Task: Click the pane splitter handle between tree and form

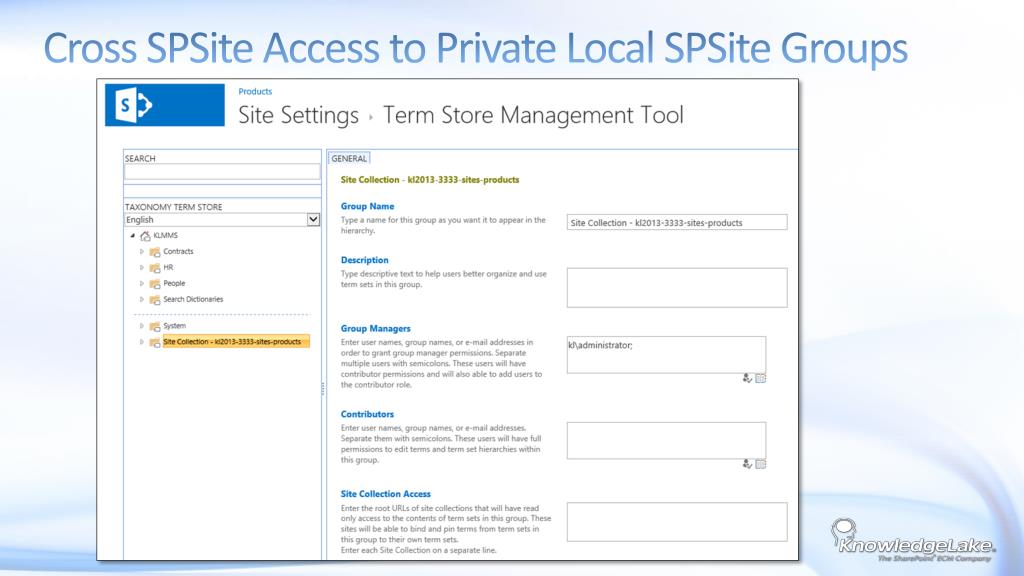Action: pos(323,389)
